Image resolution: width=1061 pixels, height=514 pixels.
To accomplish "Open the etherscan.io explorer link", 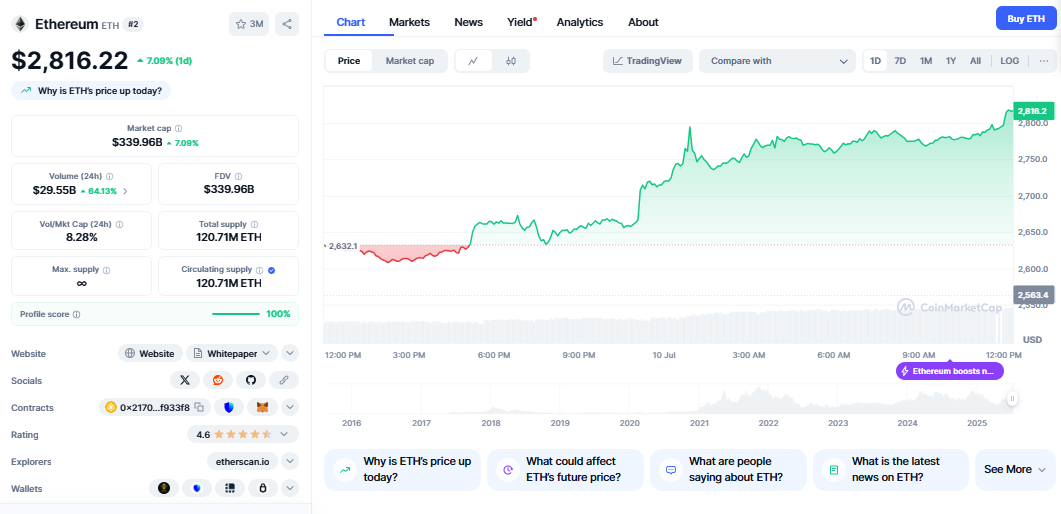I will (x=242, y=461).
